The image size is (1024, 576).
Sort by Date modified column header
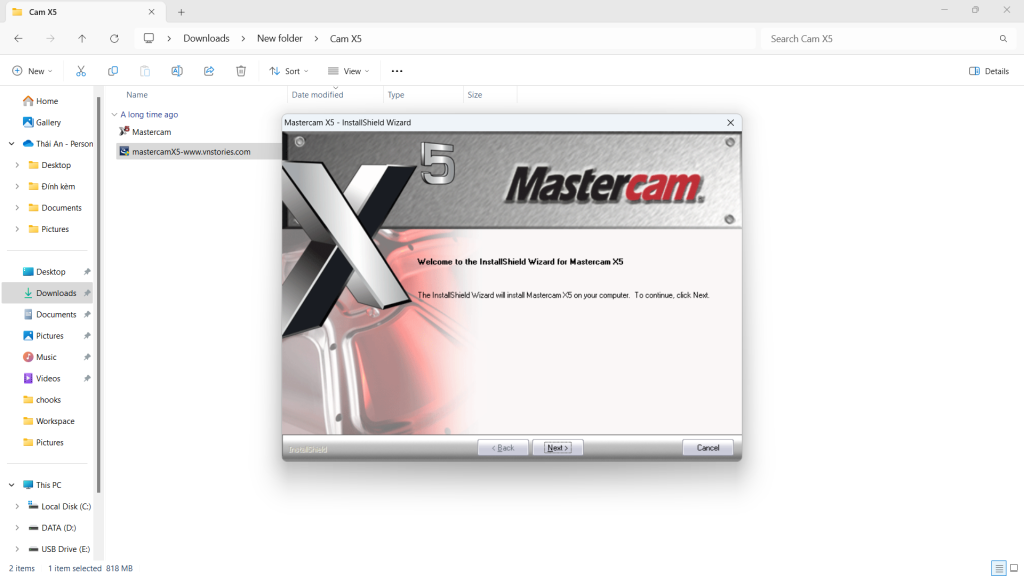pyautogui.click(x=317, y=95)
